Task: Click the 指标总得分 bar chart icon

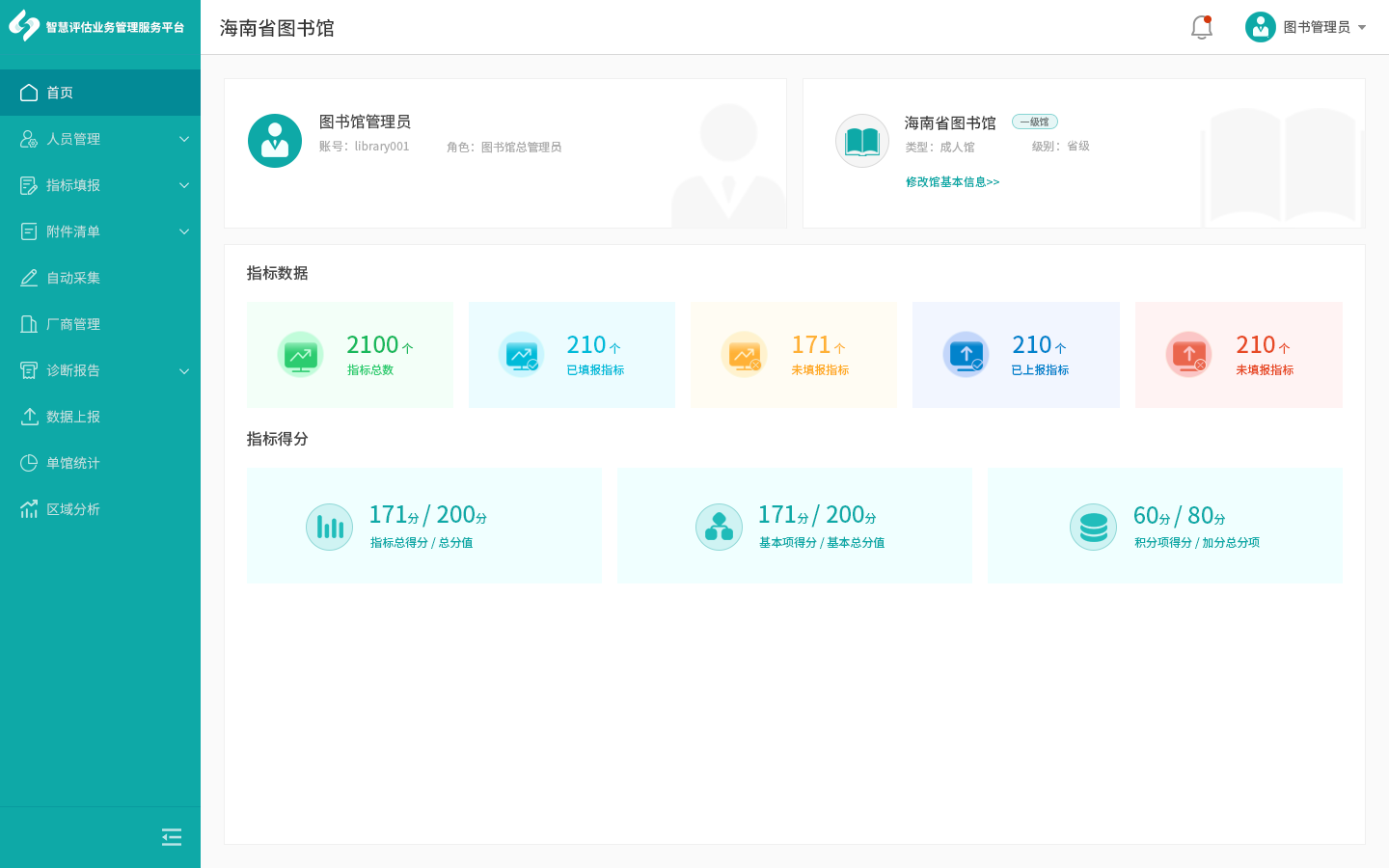Action: pos(329,527)
